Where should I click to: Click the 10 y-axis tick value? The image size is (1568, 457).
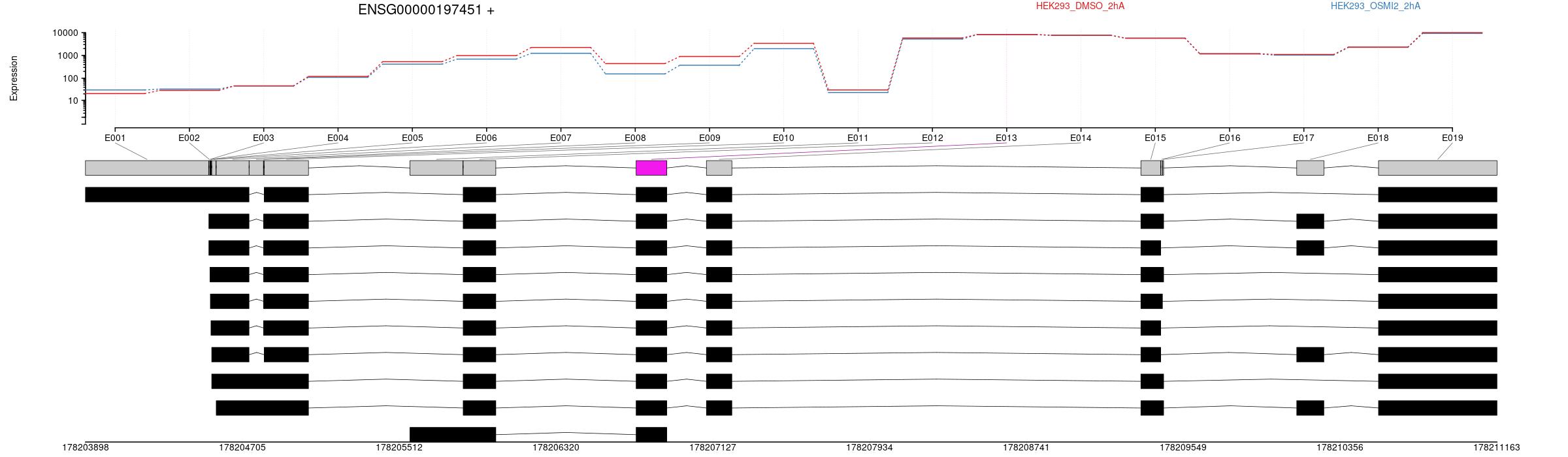(73, 101)
